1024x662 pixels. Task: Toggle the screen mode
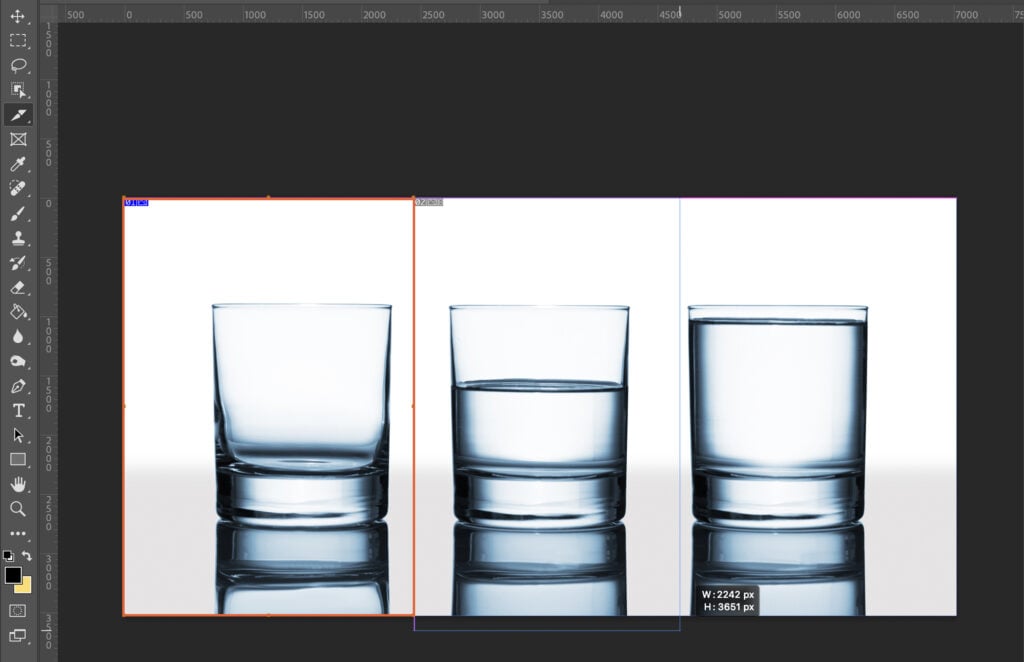click(17, 633)
